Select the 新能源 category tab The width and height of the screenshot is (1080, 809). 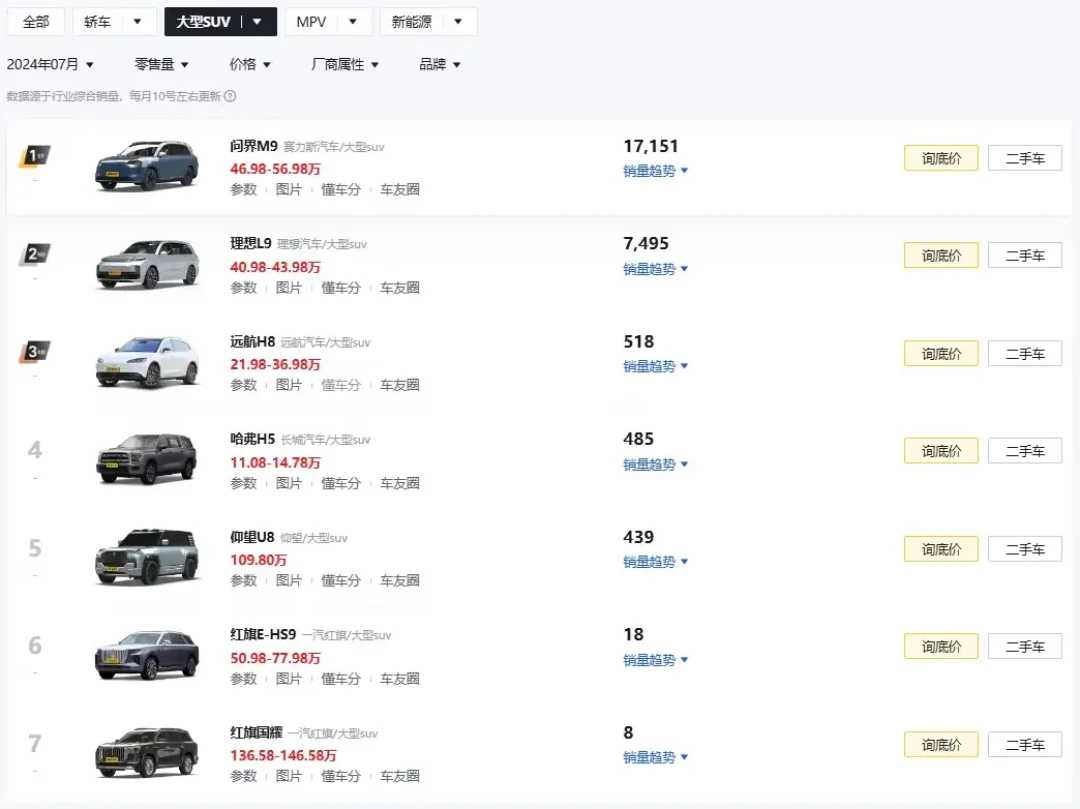[411, 22]
